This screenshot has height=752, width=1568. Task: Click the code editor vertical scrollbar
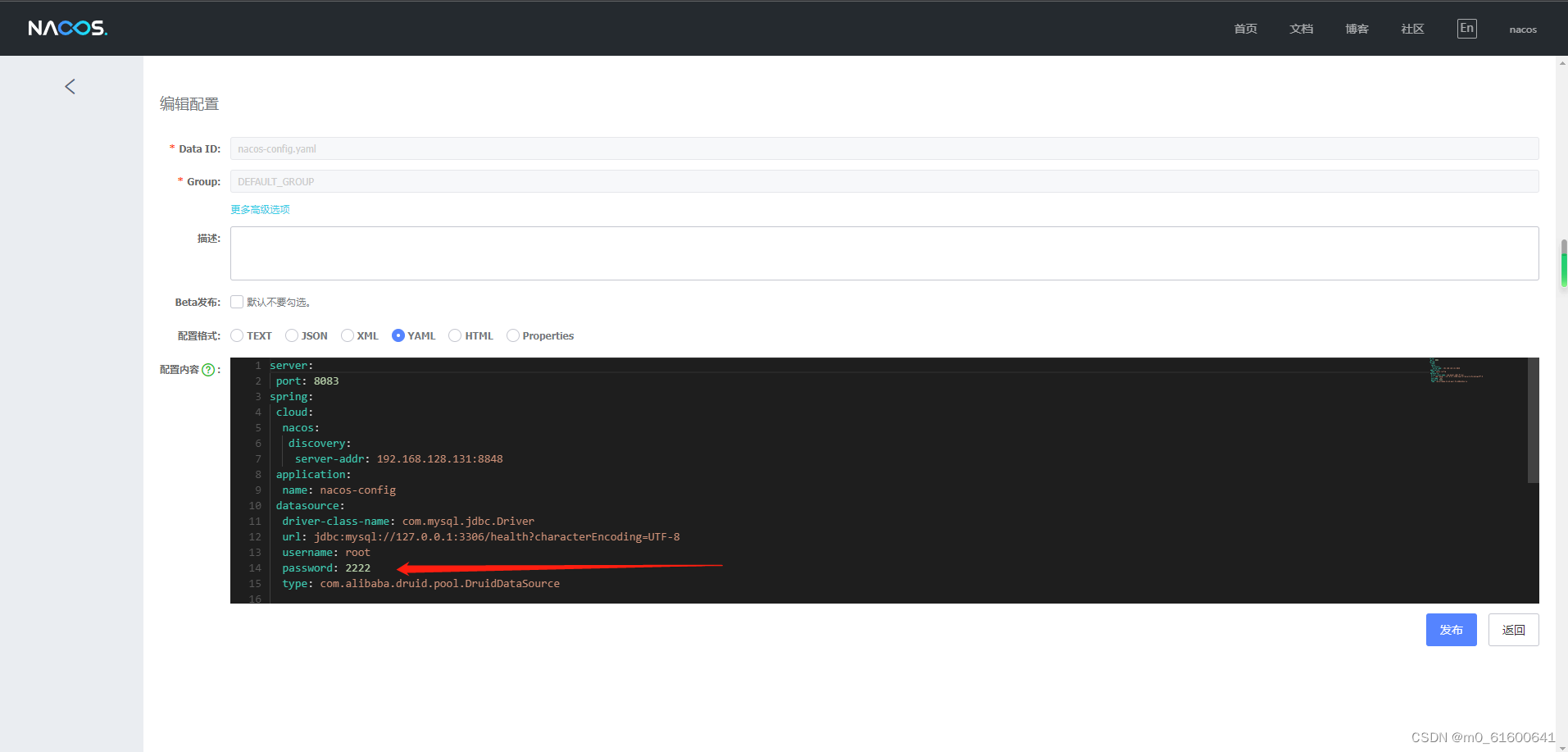pyautogui.click(x=1533, y=420)
